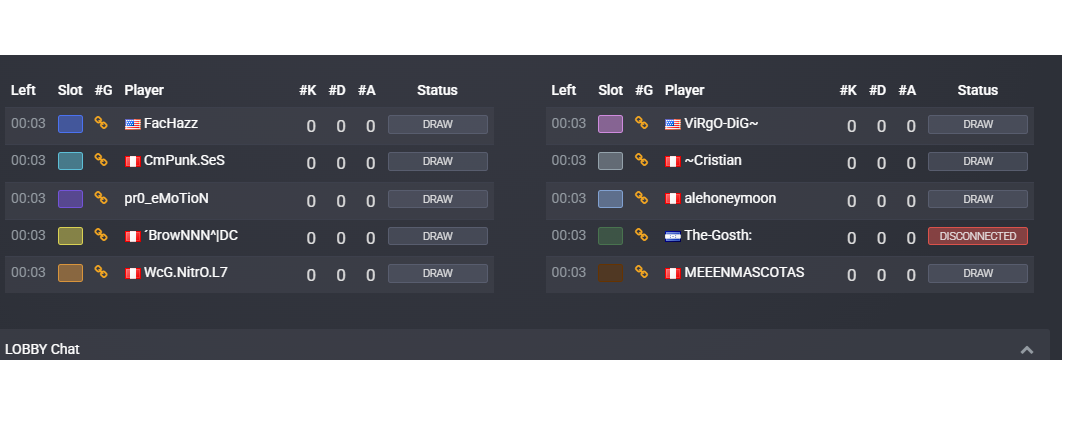Click the DRAW status for CmPunk.SeS
Viewport: 1069px width, 434px height.
(438, 161)
